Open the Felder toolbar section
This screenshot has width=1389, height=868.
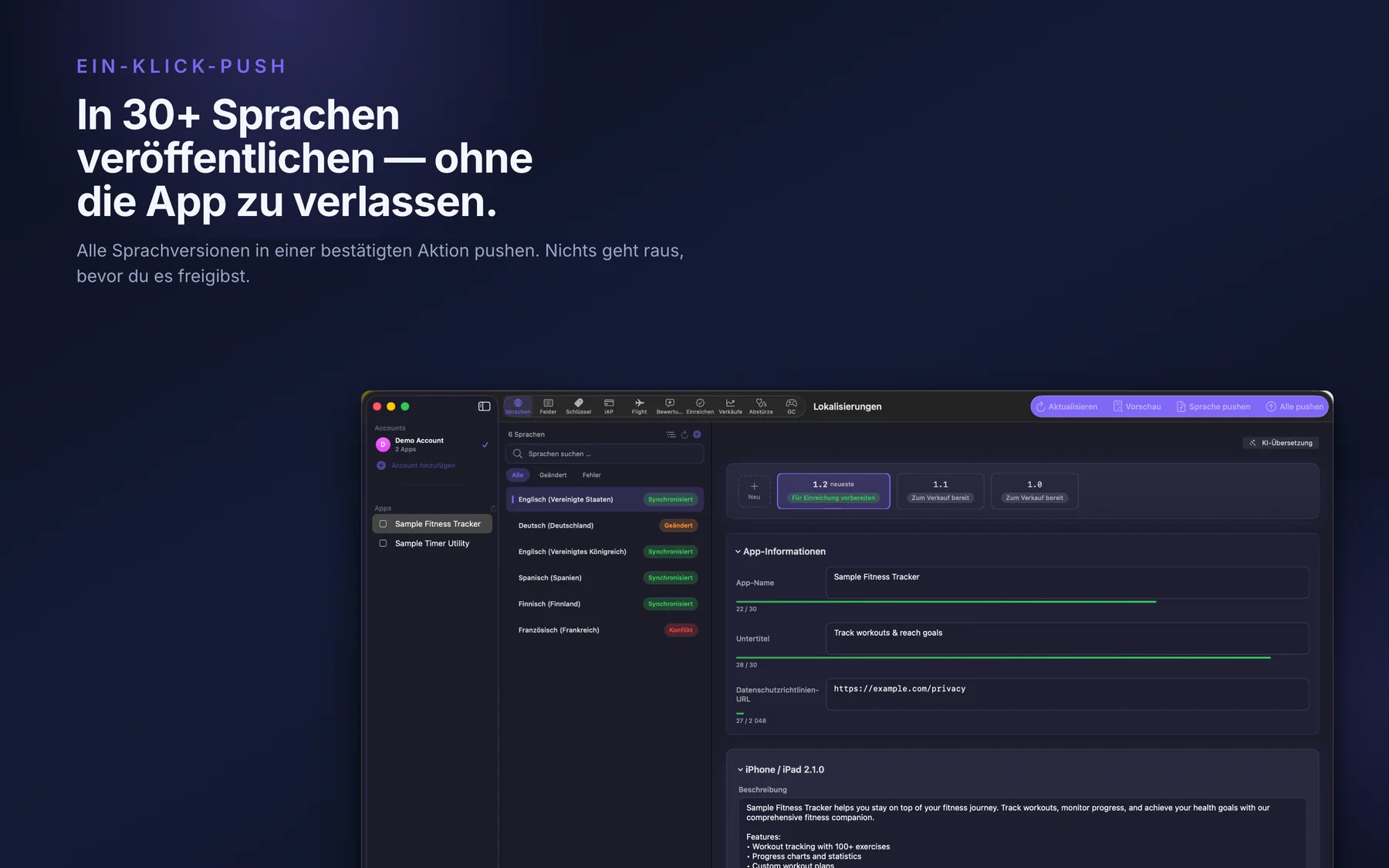tap(548, 407)
